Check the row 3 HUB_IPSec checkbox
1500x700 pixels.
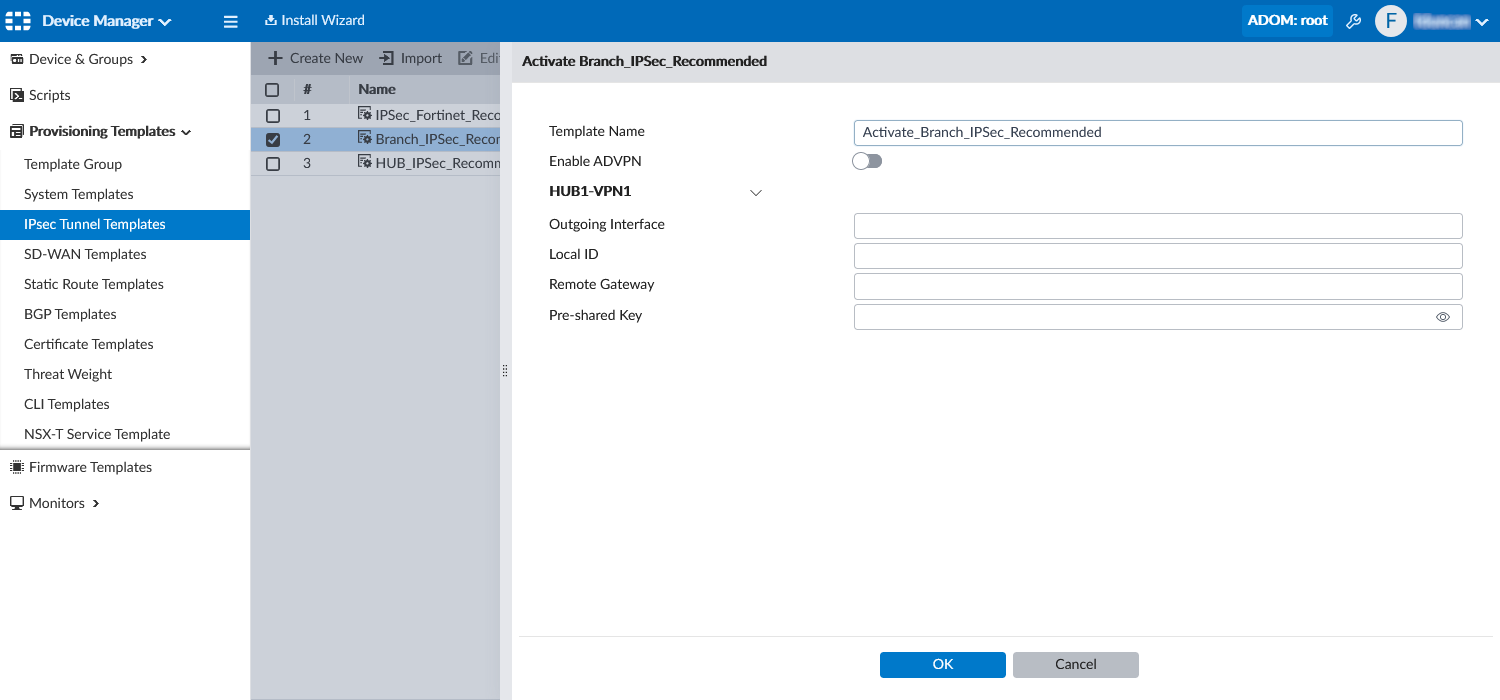coord(273,163)
